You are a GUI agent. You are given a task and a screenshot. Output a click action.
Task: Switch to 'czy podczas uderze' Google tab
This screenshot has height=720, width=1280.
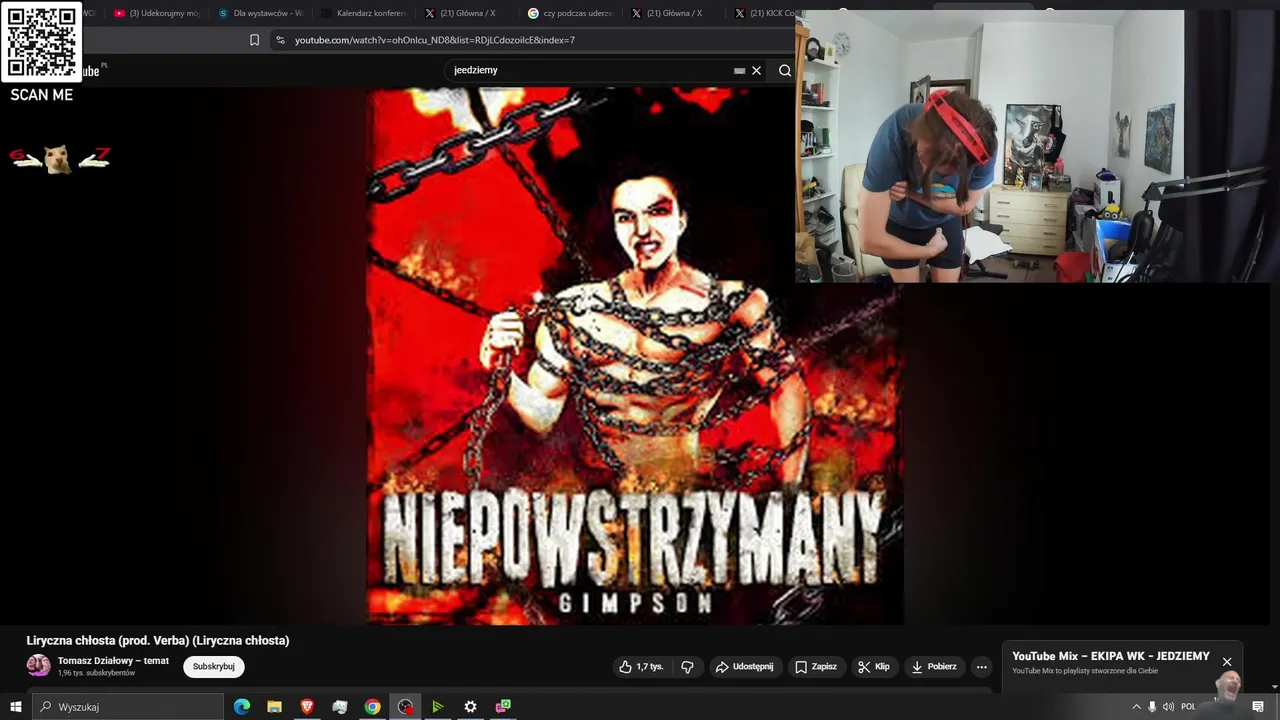tap(571, 13)
